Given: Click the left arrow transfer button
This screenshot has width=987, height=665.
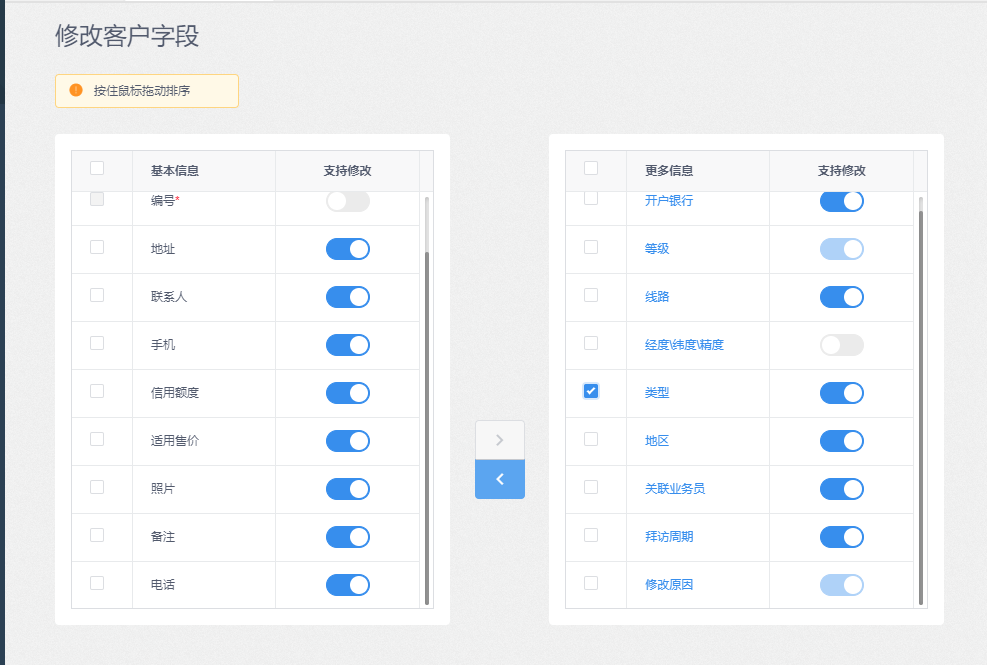Looking at the screenshot, I should coord(500,479).
